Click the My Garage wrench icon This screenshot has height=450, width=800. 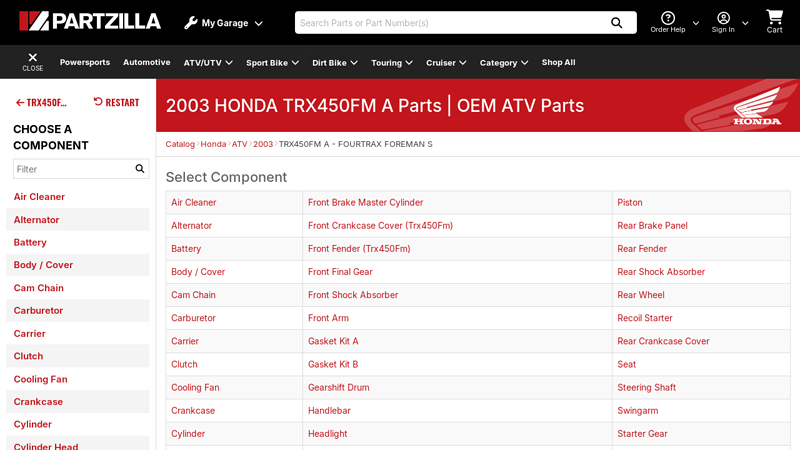click(191, 23)
